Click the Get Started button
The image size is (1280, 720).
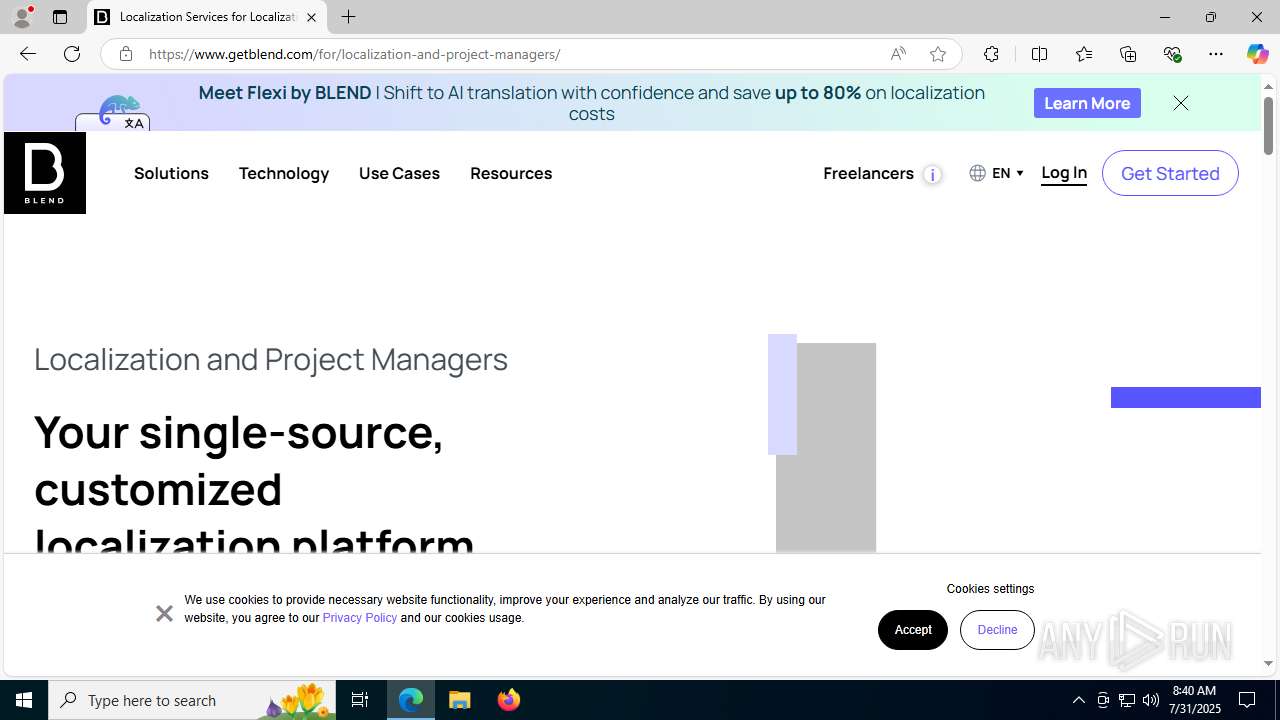[x=1170, y=173]
